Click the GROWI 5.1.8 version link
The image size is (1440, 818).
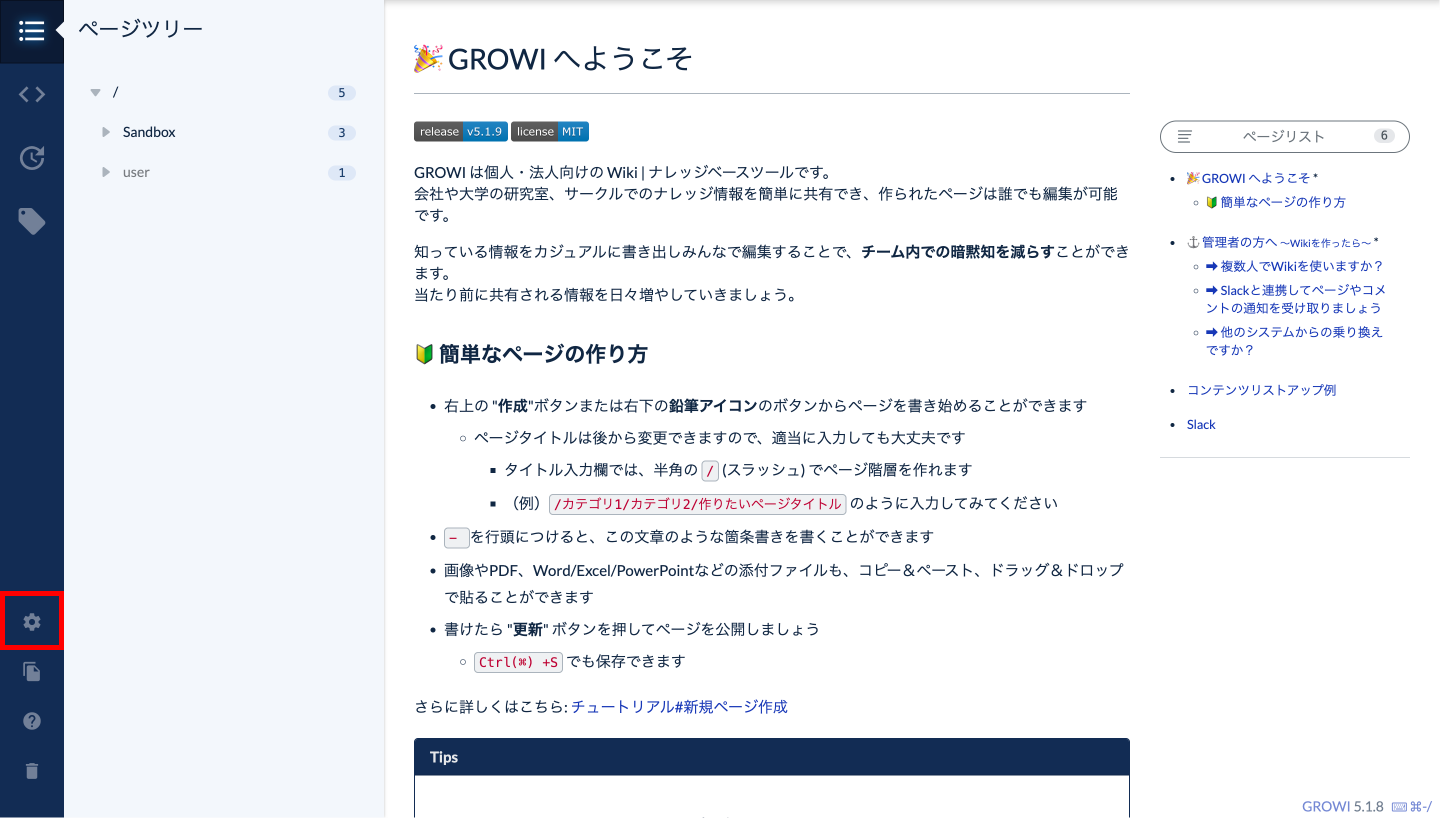click(x=1343, y=806)
